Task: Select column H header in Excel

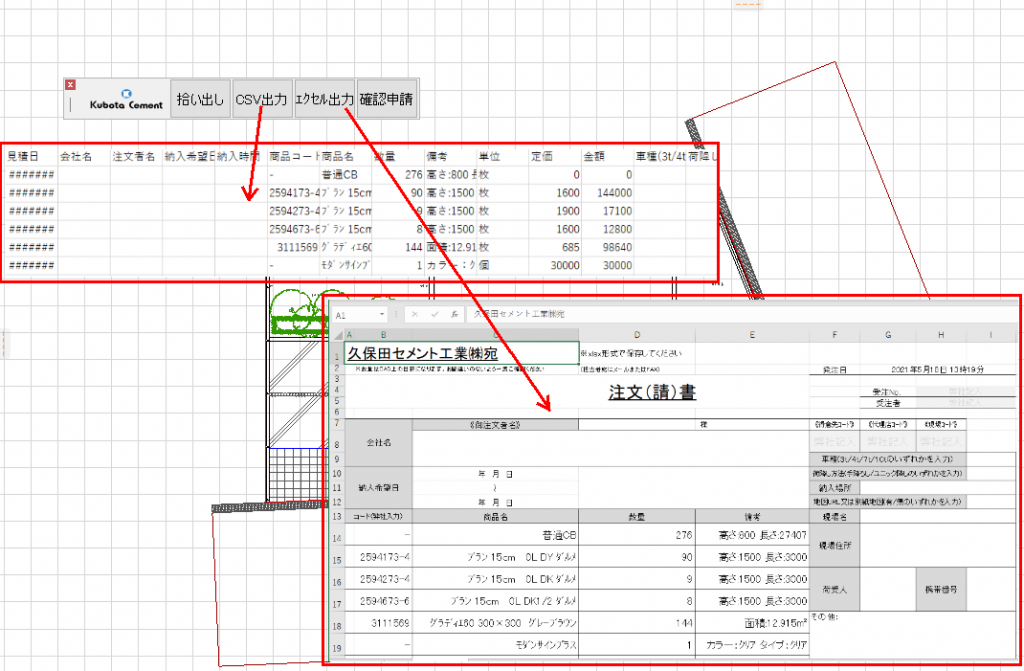Action: click(941, 335)
